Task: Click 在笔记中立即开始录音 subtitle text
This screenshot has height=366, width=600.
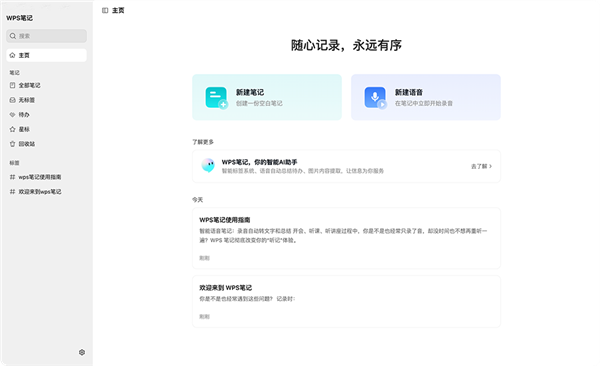Action: coord(424,103)
